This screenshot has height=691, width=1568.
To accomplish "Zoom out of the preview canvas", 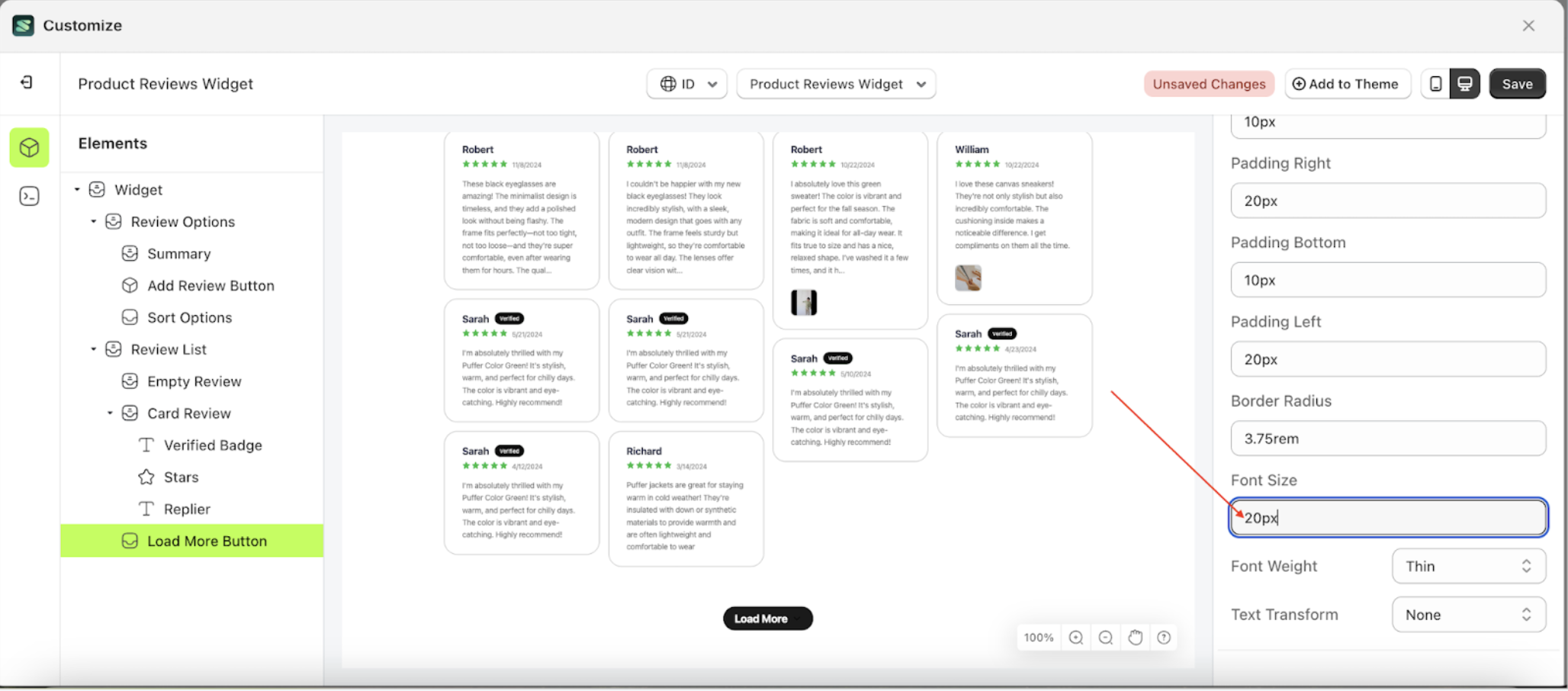I will [1105, 637].
